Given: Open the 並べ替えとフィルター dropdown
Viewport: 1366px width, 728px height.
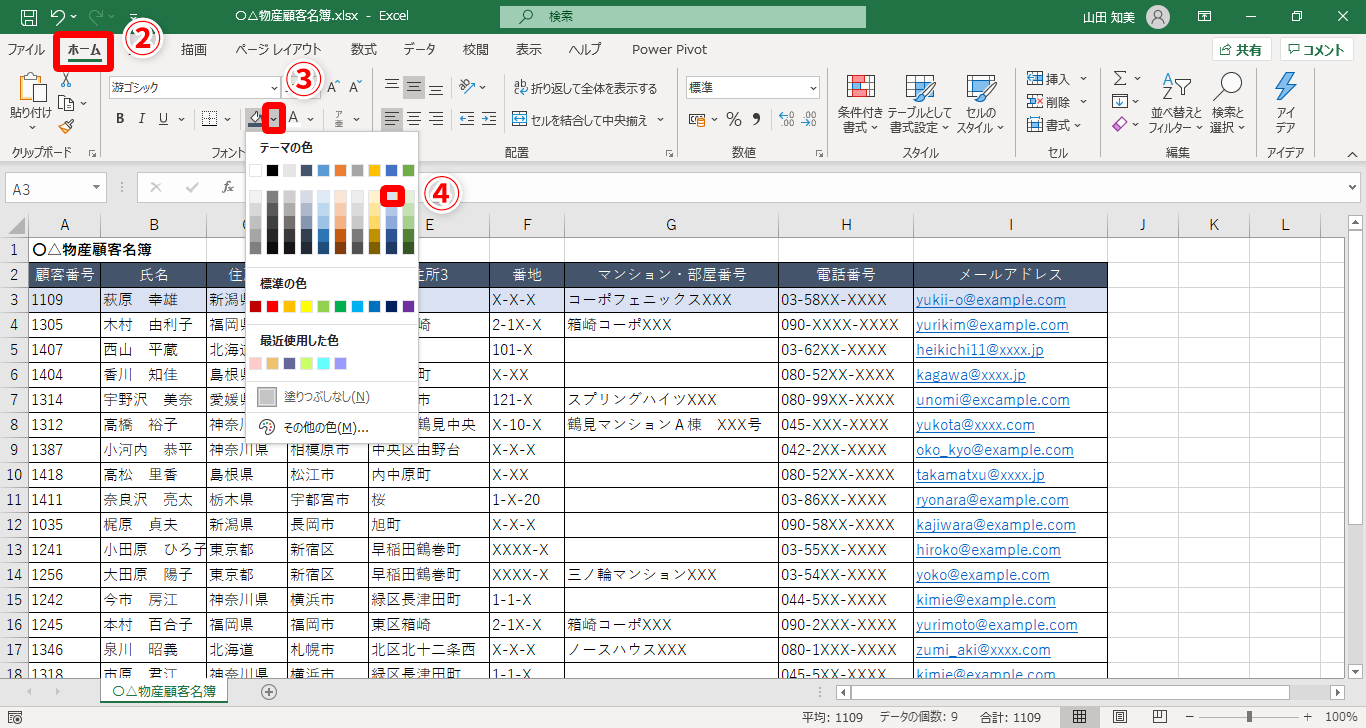Looking at the screenshot, I should click(1175, 104).
